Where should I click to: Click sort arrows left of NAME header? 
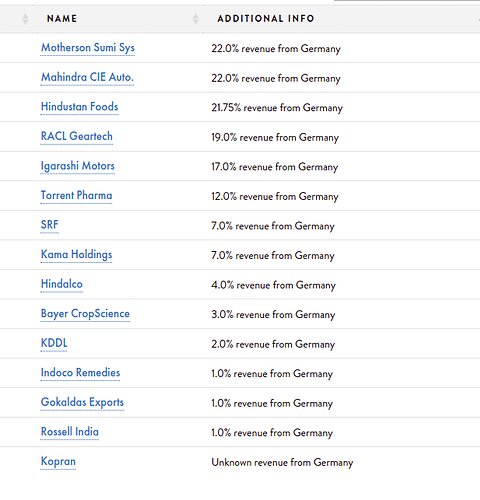coord(25,19)
